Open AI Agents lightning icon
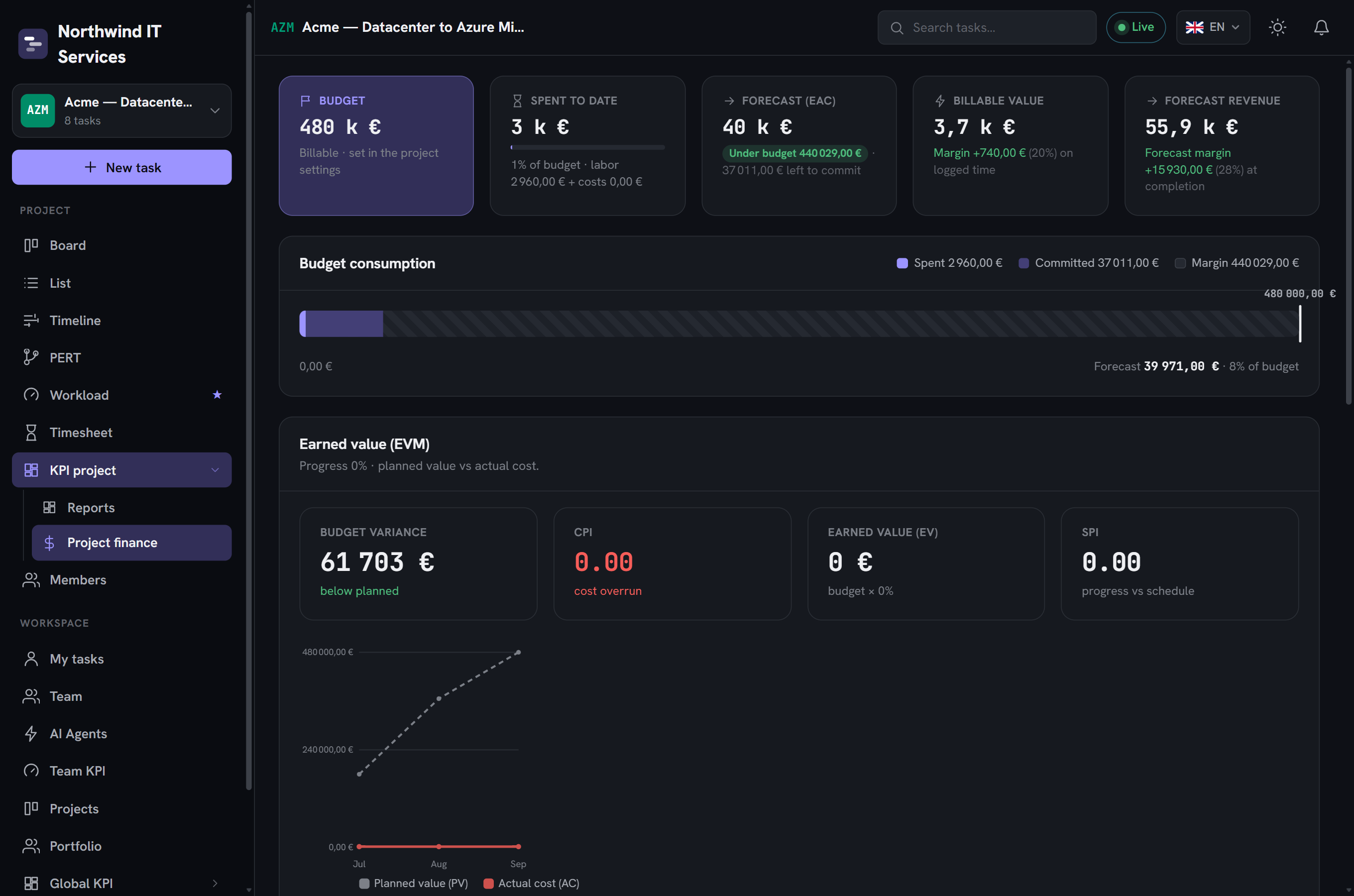The image size is (1354, 896). (x=31, y=733)
